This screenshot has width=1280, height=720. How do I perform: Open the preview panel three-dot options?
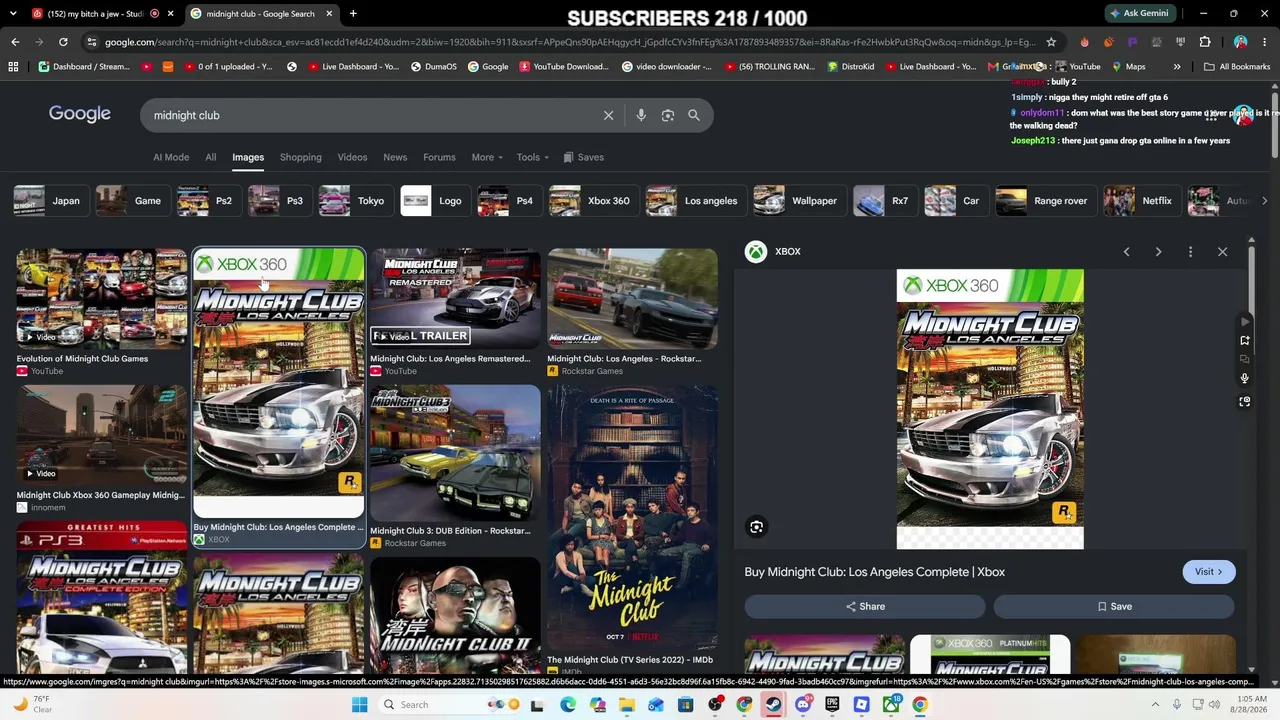(1190, 252)
